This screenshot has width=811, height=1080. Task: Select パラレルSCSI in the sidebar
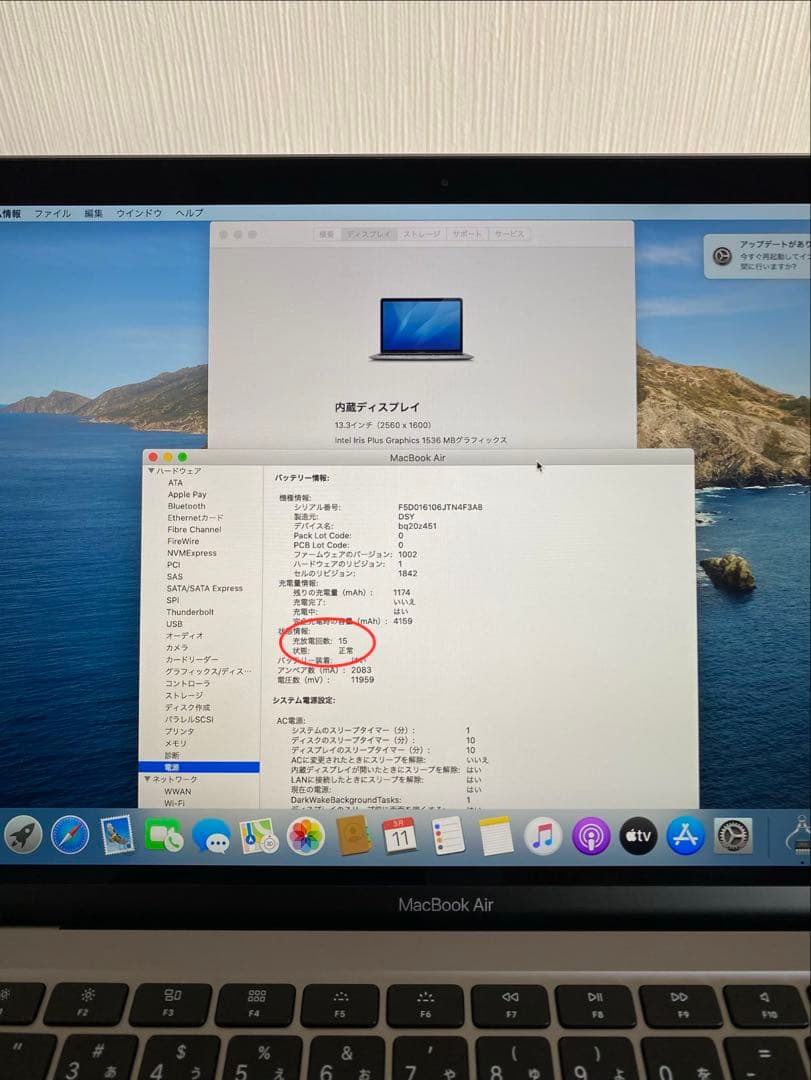[189, 719]
